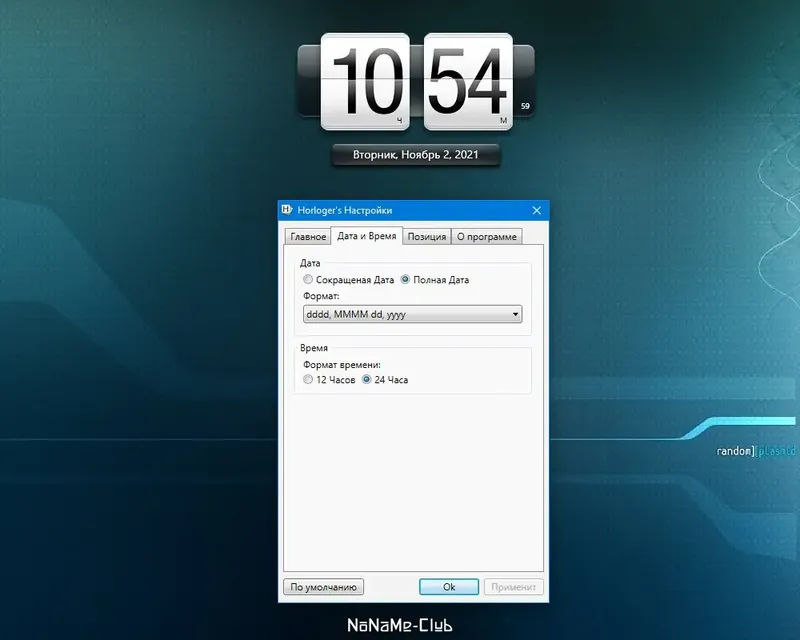Switch to the Главное tab
This screenshot has width=800, height=640.
click(x=308, y=236)
